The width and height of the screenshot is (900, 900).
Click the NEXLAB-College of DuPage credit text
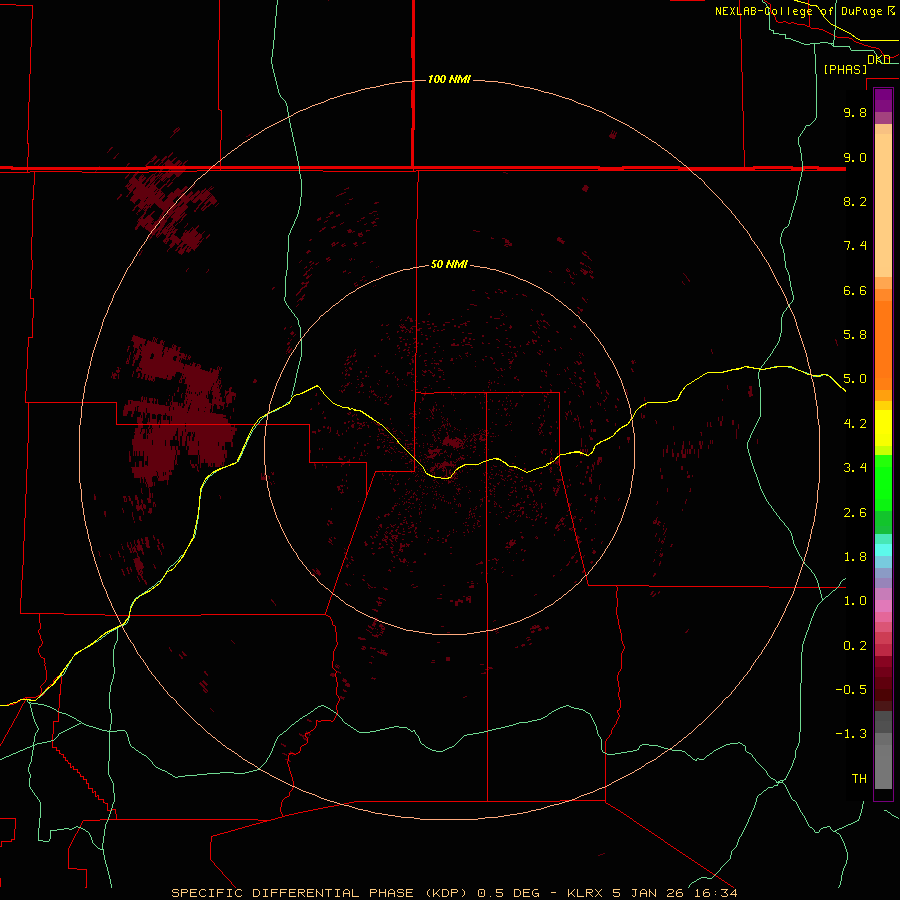click(798, 11)
